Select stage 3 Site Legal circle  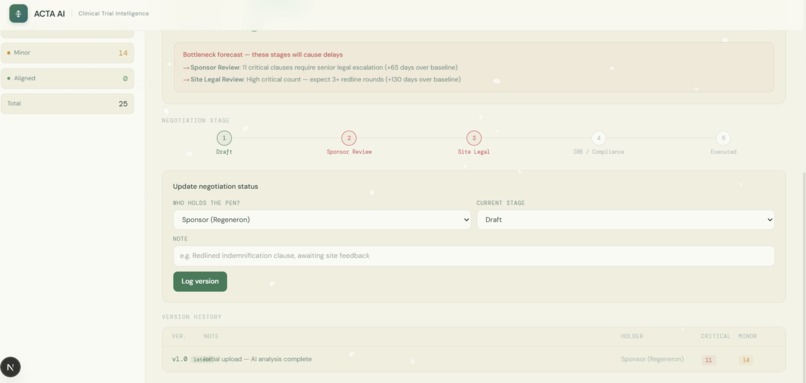click(x=474, y=138)
